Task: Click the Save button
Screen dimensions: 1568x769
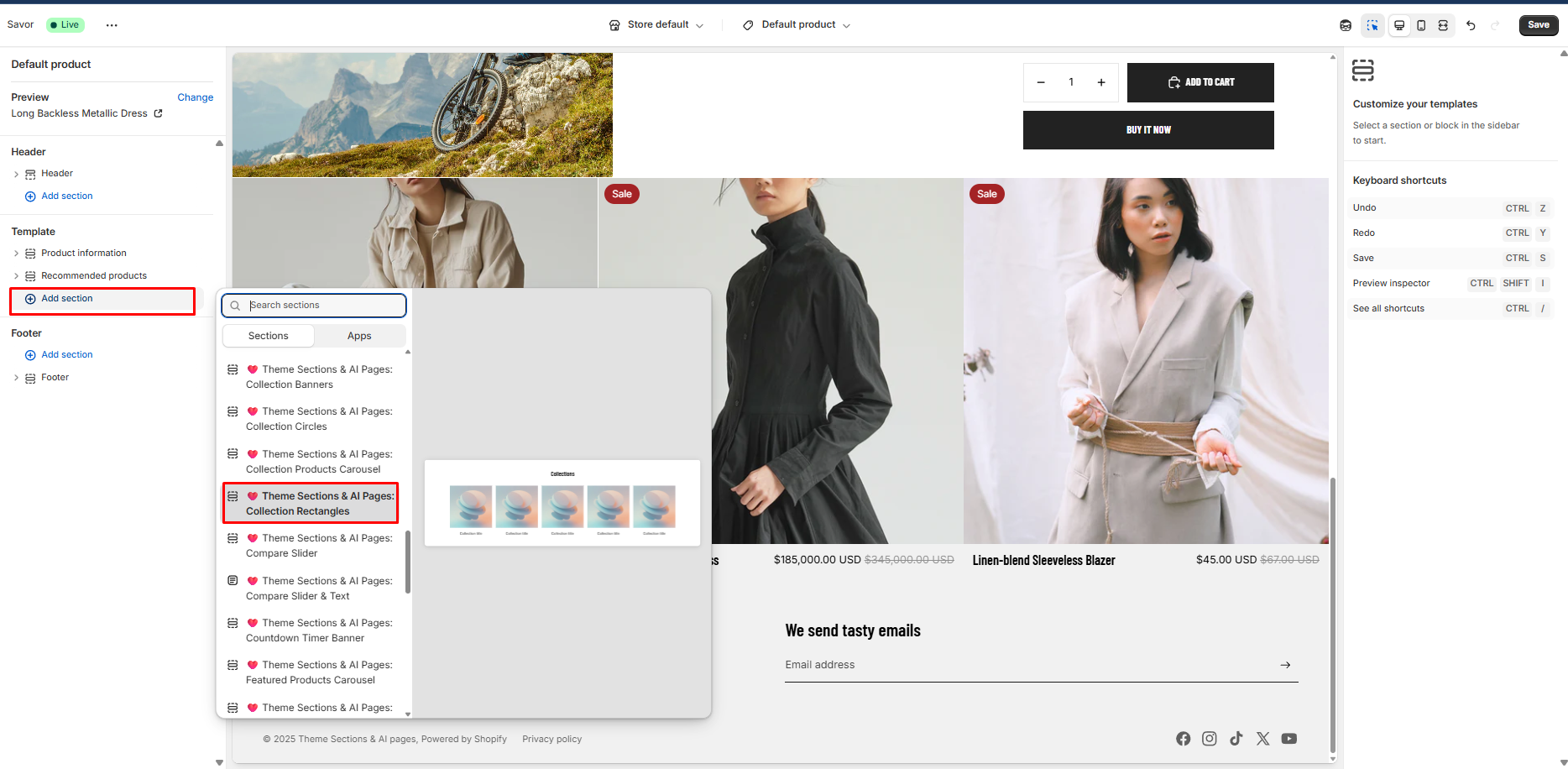Action: tap(1538, 25)
